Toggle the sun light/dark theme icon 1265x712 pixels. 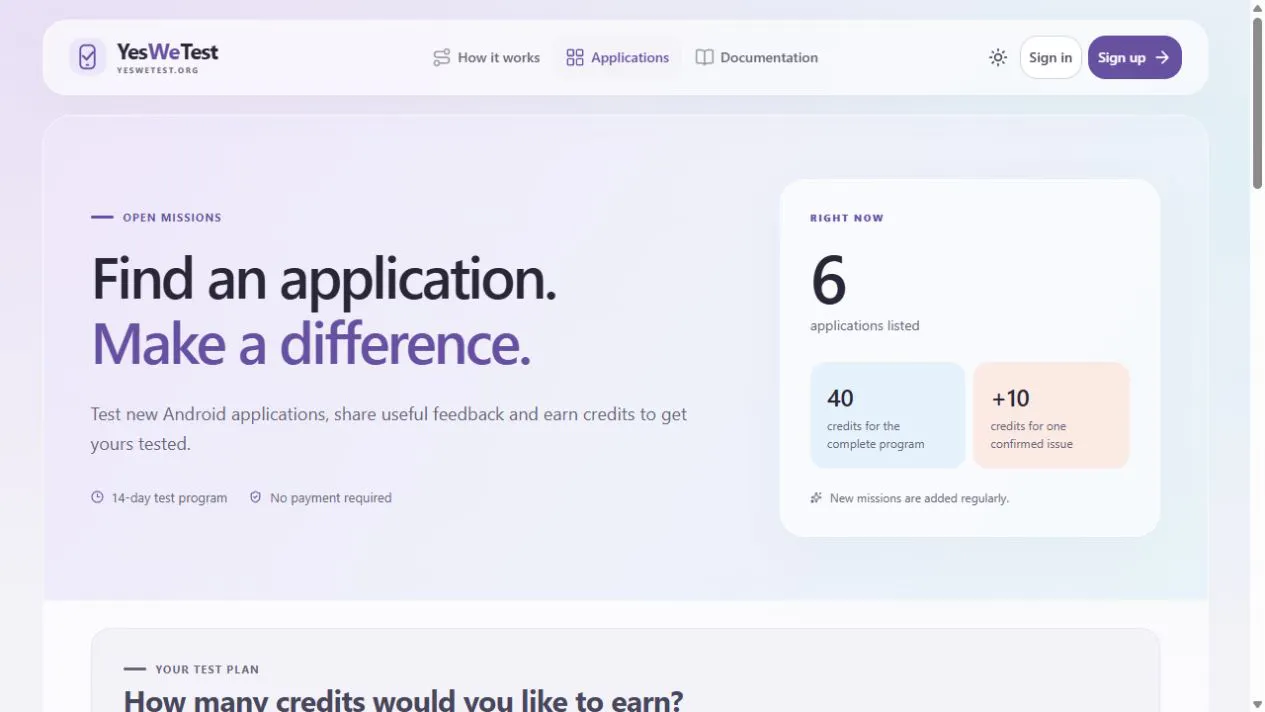point(998,58)
